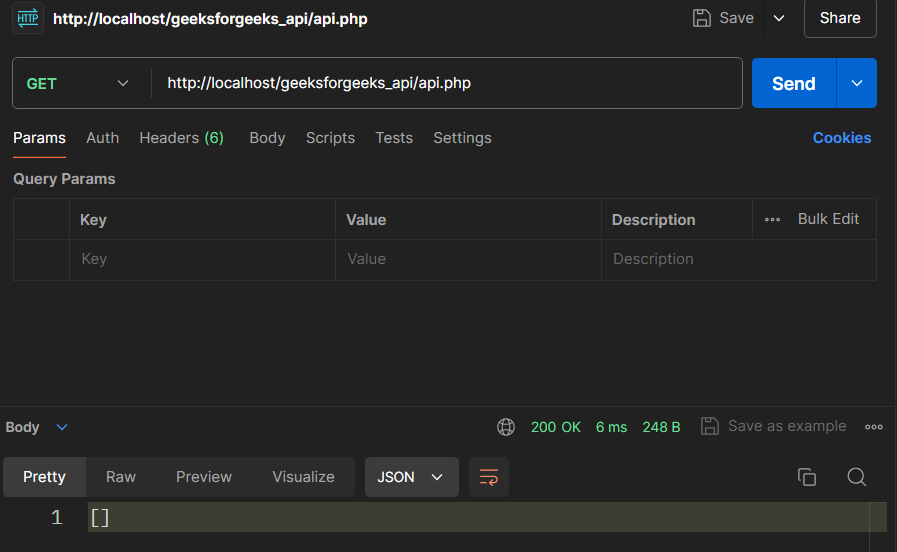Open the Headers (6) tab

click(181, 138)
